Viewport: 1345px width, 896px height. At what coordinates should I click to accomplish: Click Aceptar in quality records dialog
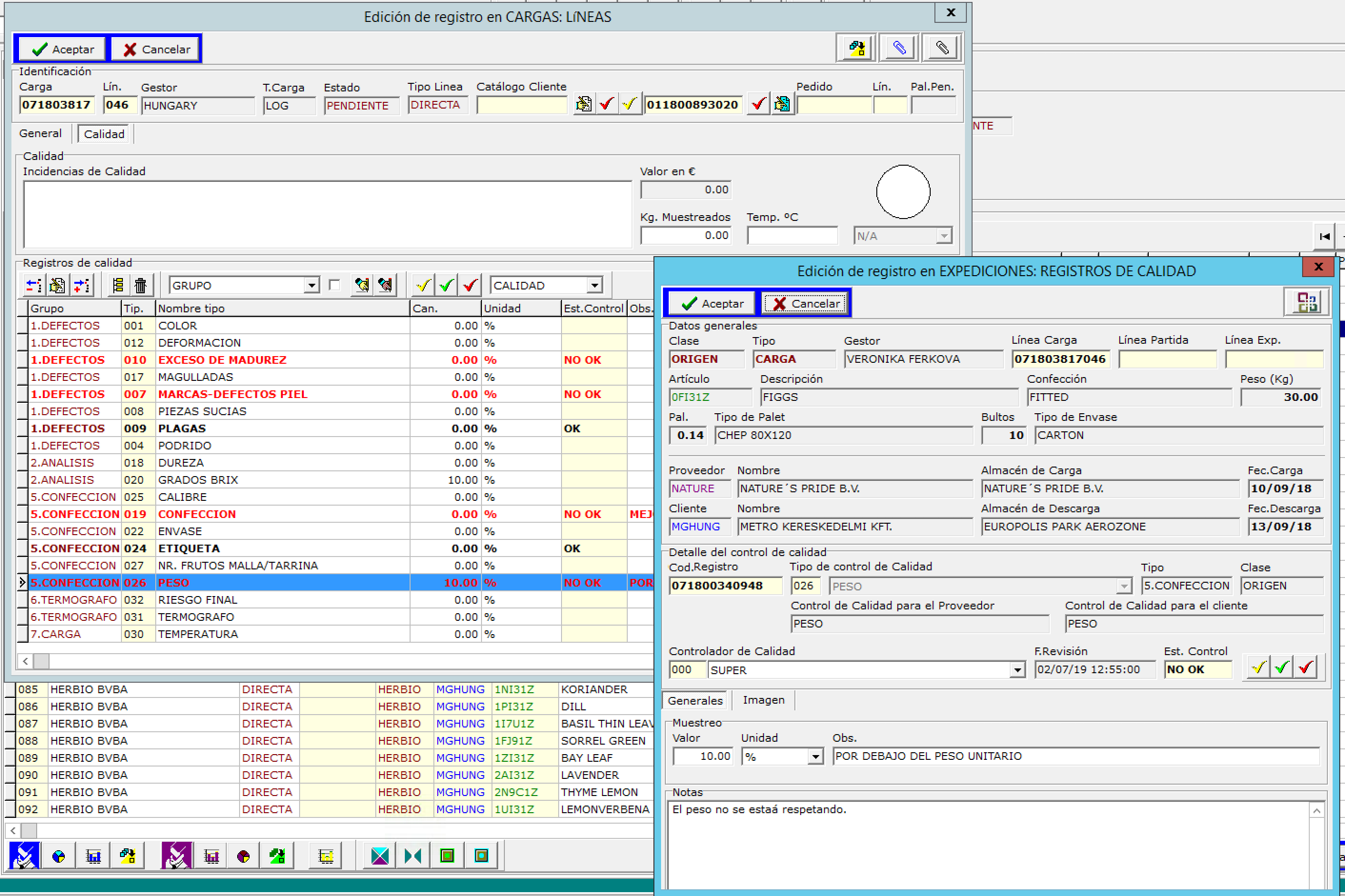coord(712,303)
